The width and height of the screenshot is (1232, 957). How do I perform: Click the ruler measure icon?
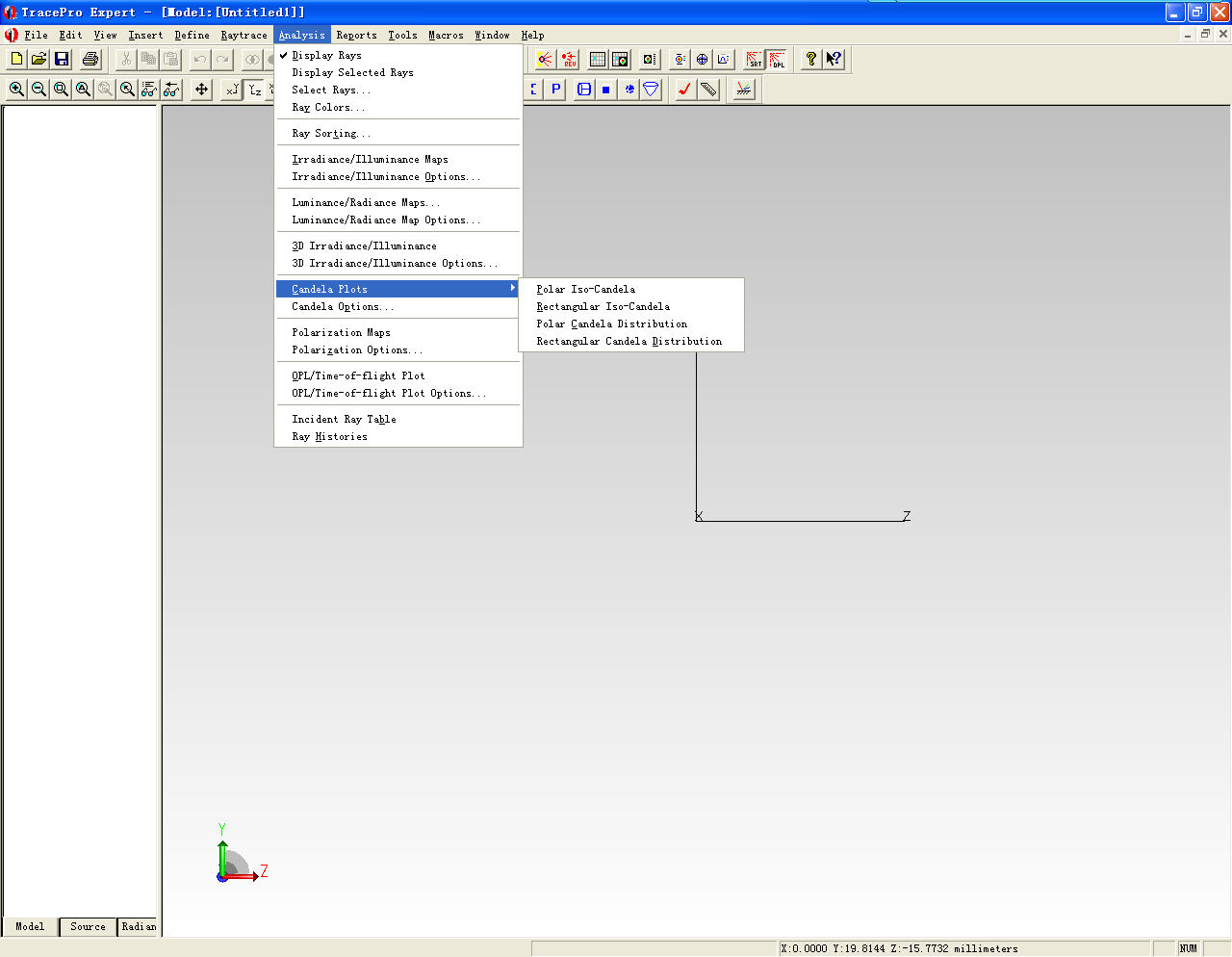click(708, 90)
